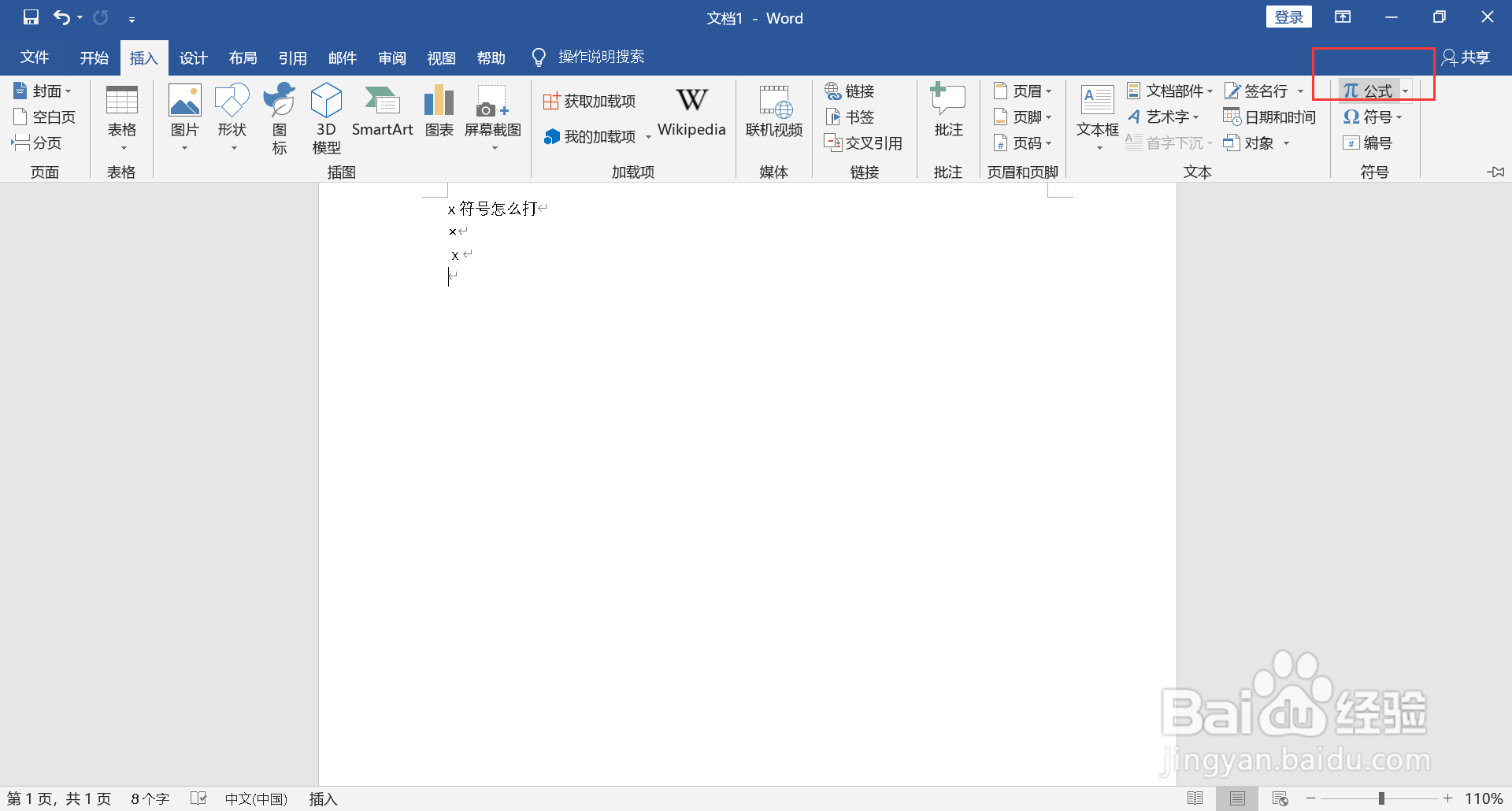
Task: Click the 共享 share button
Action: (1466, 57)
